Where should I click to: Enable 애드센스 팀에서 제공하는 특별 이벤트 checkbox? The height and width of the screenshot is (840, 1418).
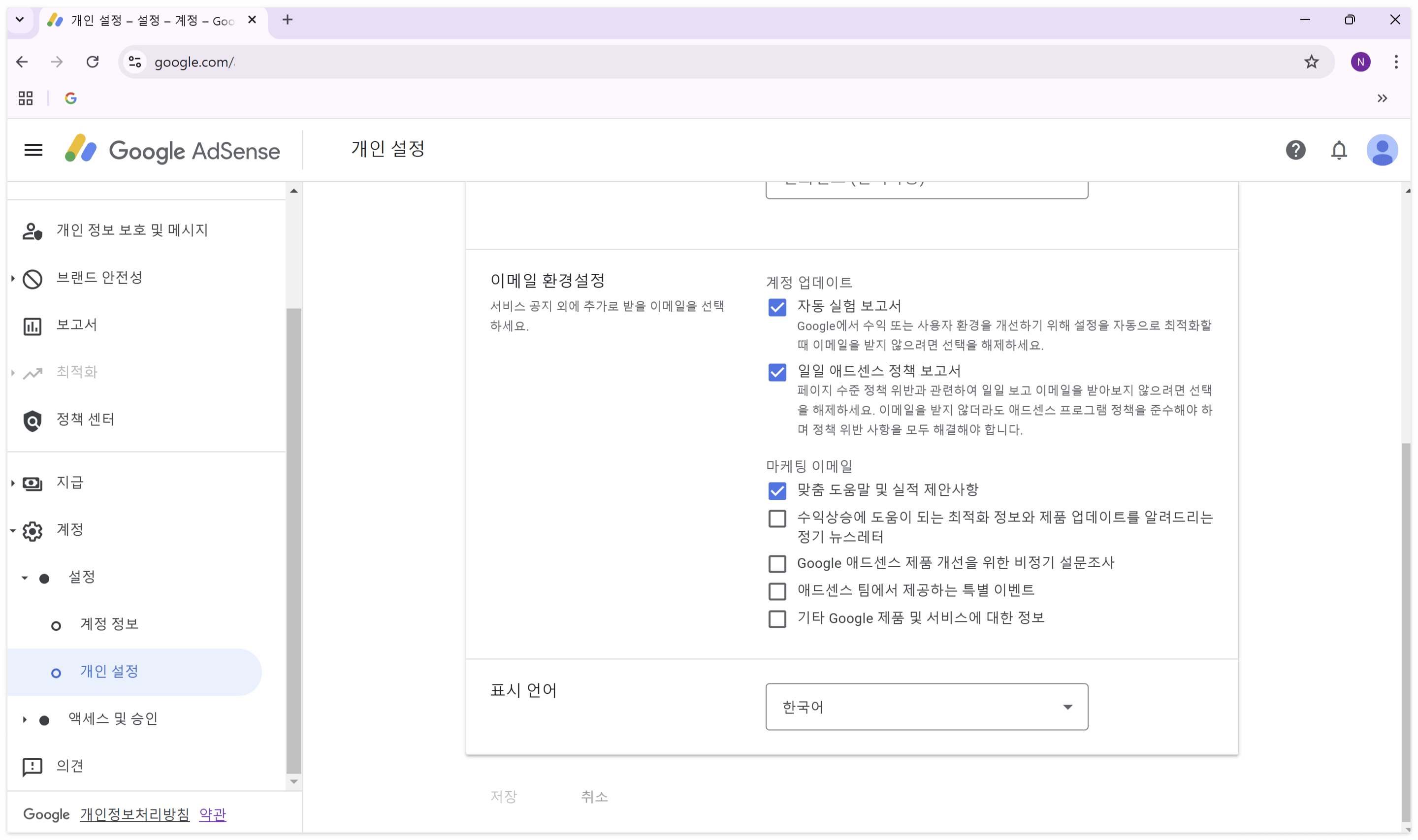pyautogui.click(x=777, y=591)
